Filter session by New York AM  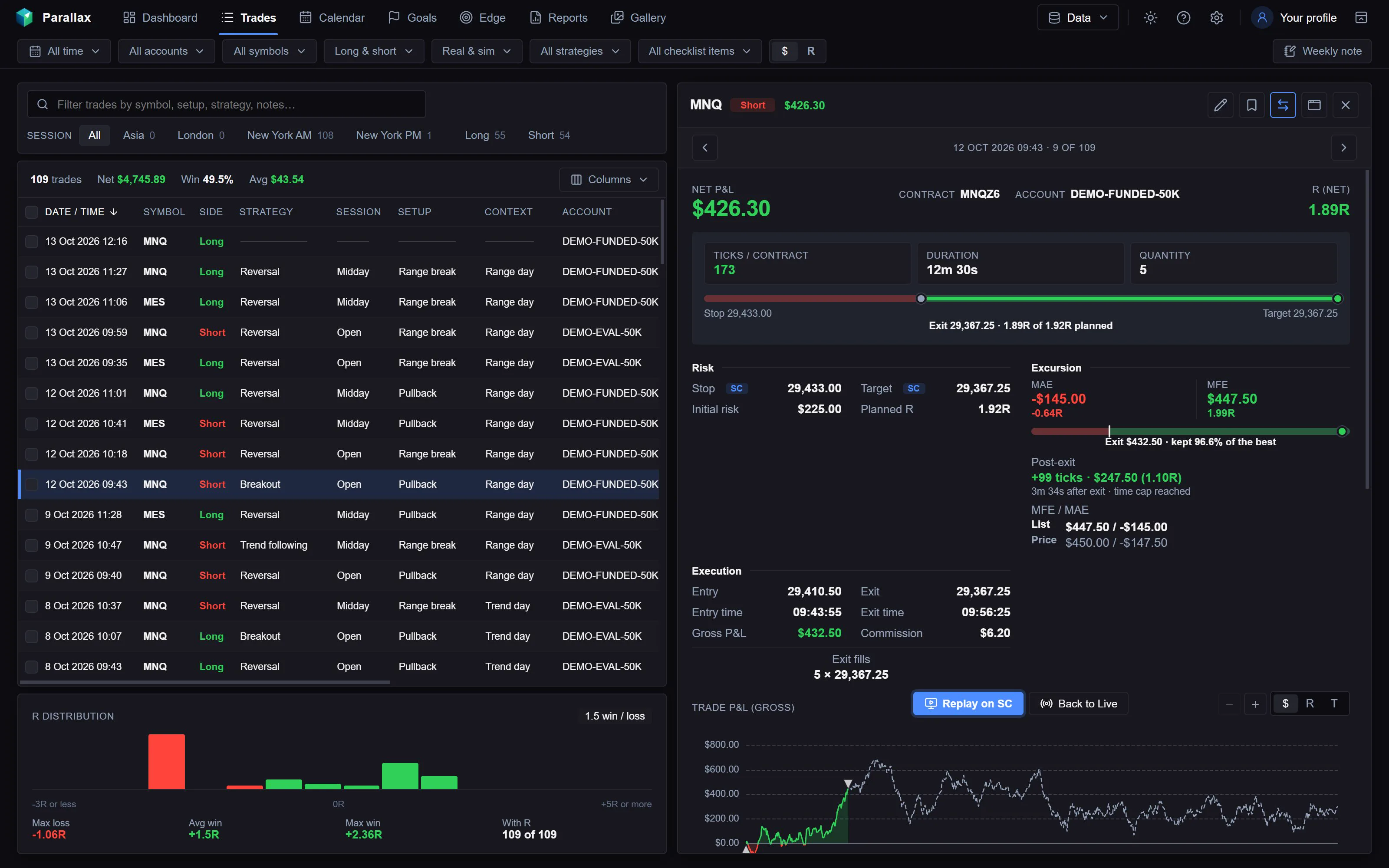tap(290, 135)
